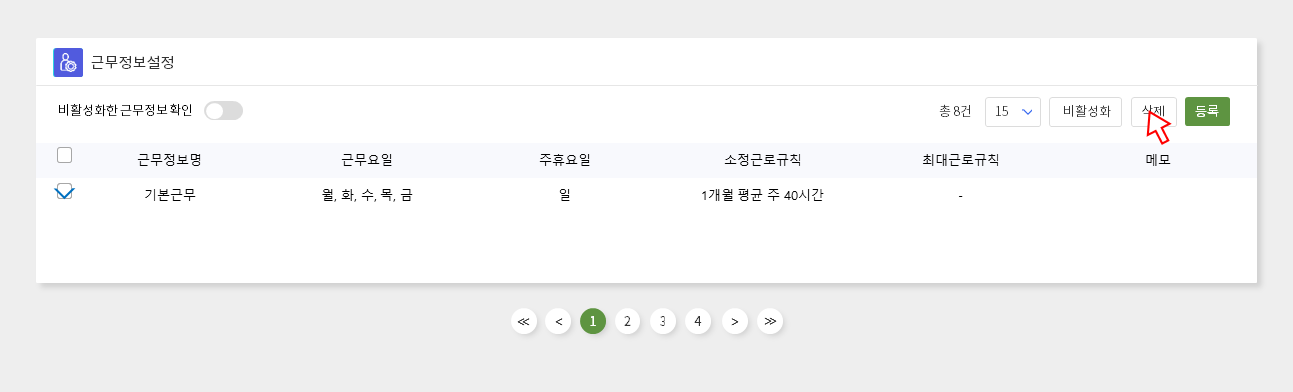Screen dimensions: 1293x392
Task: Select current page 1 in pagination
Action: click(593, 321)
